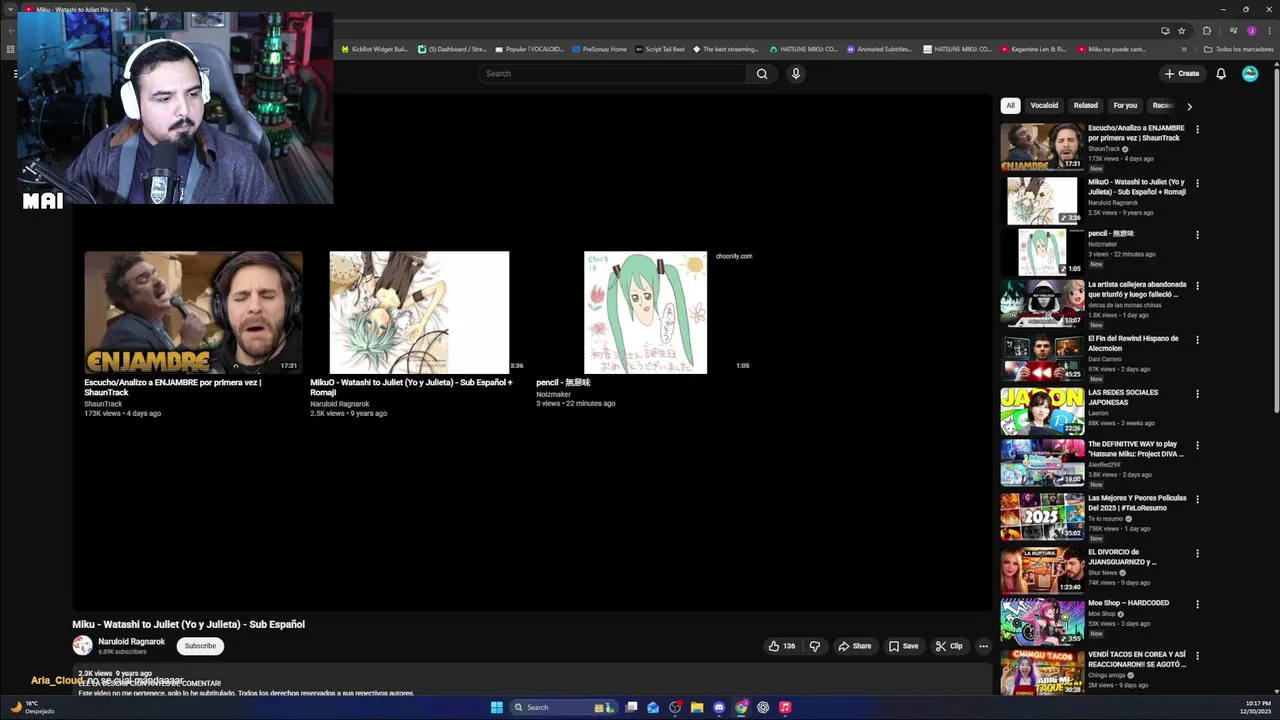The height and width of the screenshot is (720, 1280).
Task: Open the Windows Start menu
Action: 496,707
